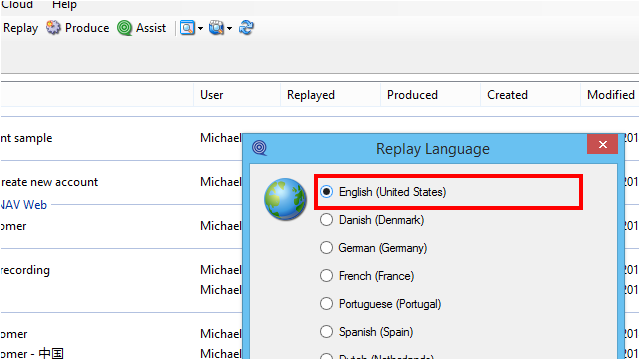Click the magnifier preview toolbar icon
The width and height of the screenshot is (640, 360).
tap(187, 28)
